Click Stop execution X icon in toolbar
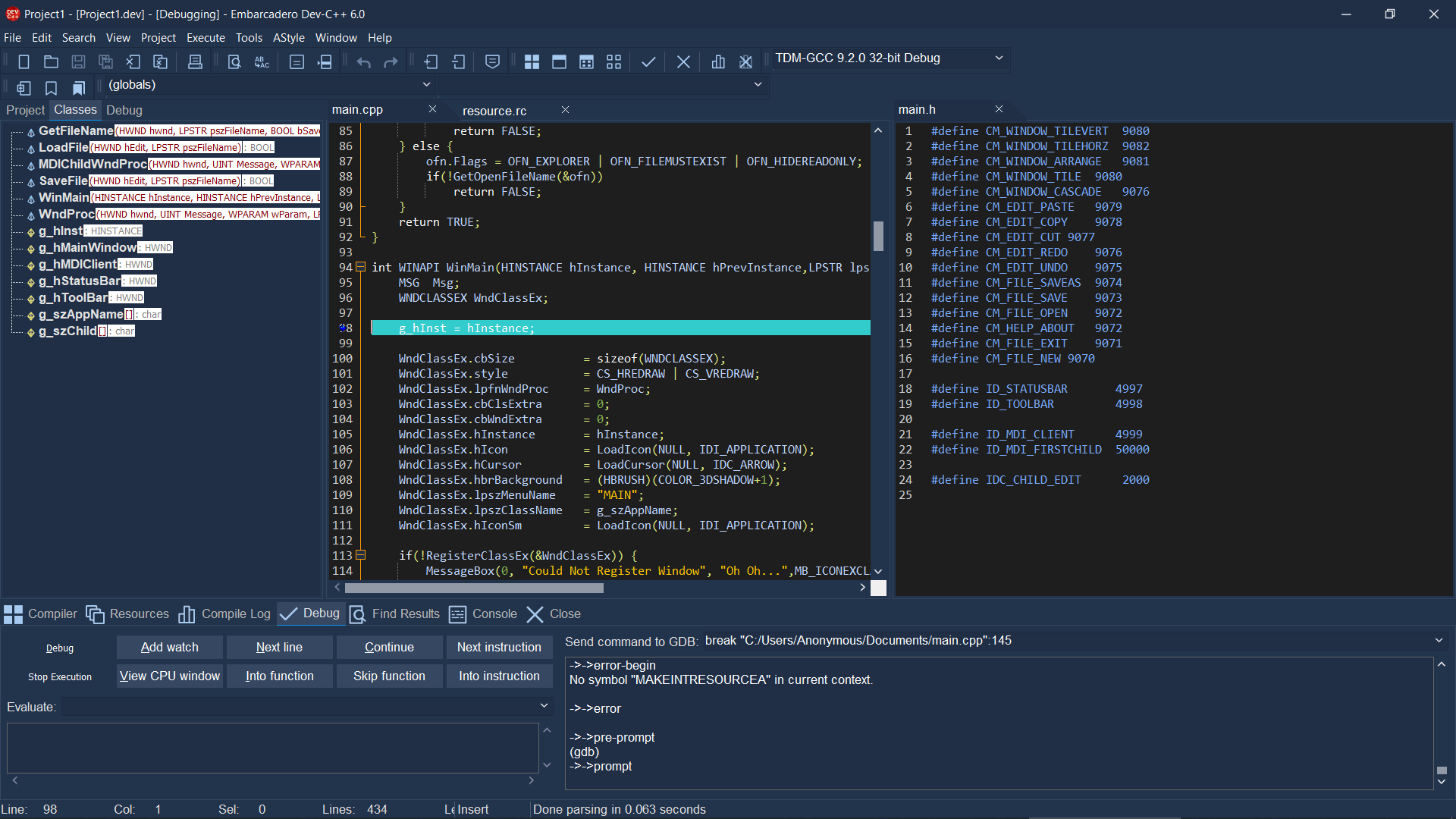The width and height of the screenshot is (1456, 819). point(683,62)
